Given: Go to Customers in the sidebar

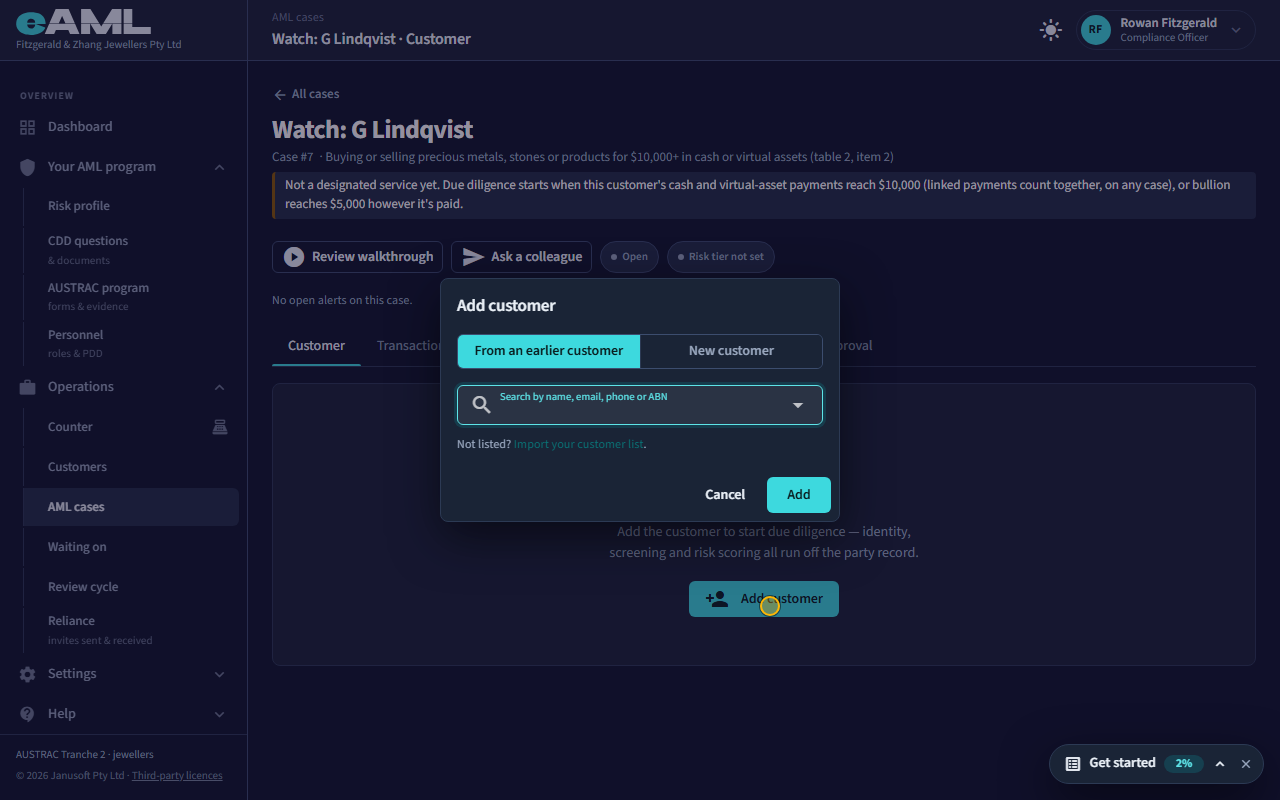Looking at the screenshot, I should pyautogui.click(x=131, y=467).
